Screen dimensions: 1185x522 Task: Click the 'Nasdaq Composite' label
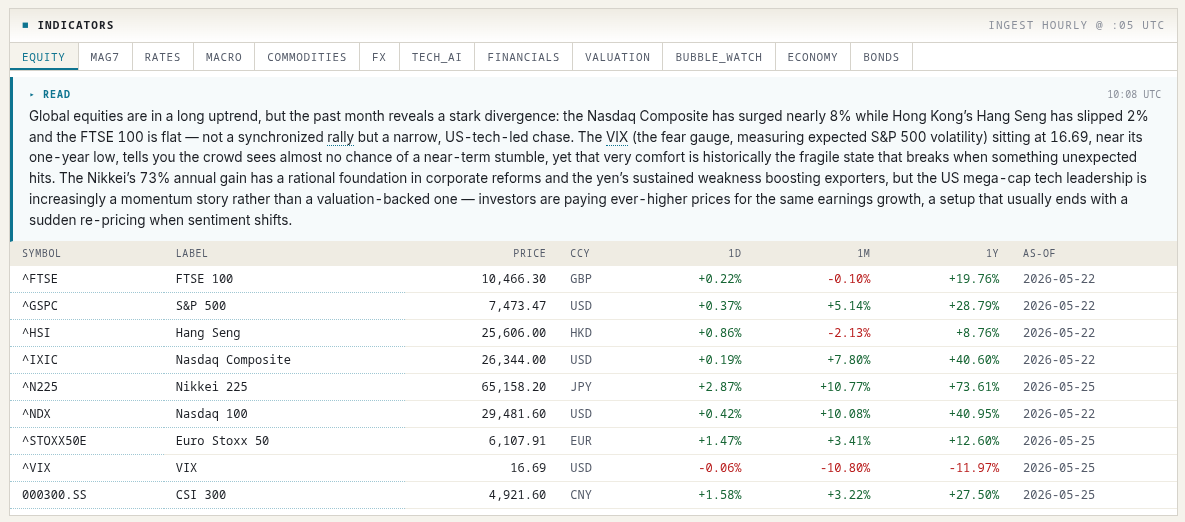click(x=233, y=360)
